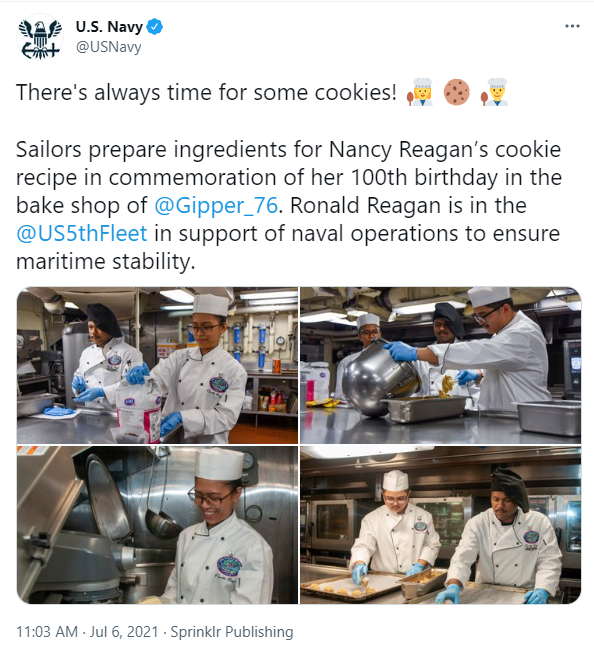Follow the @Gipper_76 mention link
Viewport: 594px width, 650px height.
[x=216, y=205]
